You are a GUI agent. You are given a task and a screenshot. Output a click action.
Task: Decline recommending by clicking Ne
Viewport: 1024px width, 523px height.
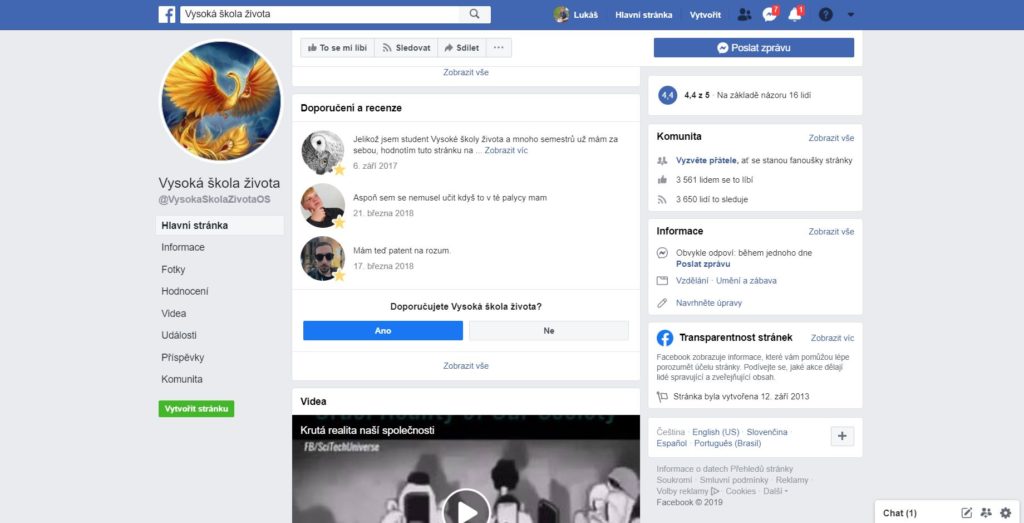[x=549, y=330]
